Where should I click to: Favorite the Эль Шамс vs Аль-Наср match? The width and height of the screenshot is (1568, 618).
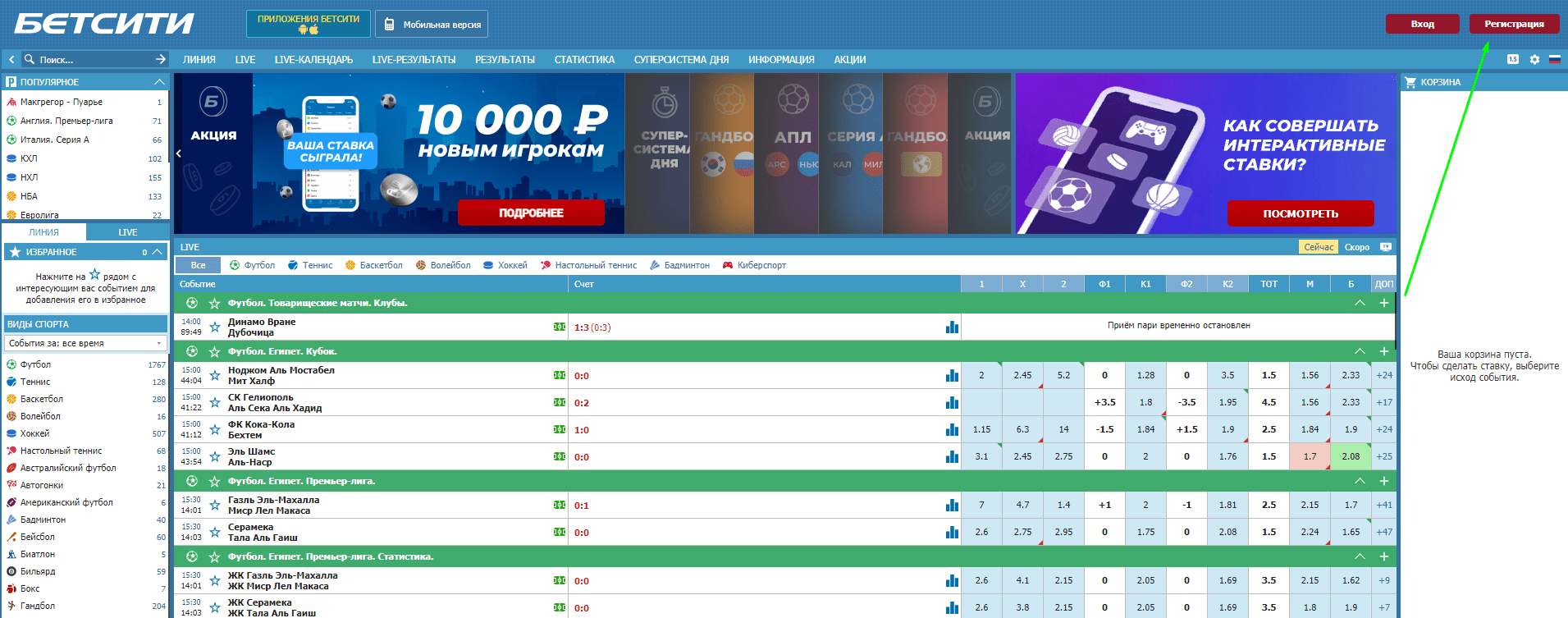(215, 456)
